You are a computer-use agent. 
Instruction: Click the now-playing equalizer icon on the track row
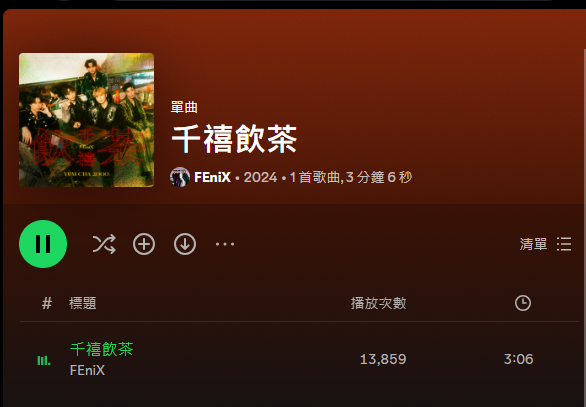pos(44,361)
